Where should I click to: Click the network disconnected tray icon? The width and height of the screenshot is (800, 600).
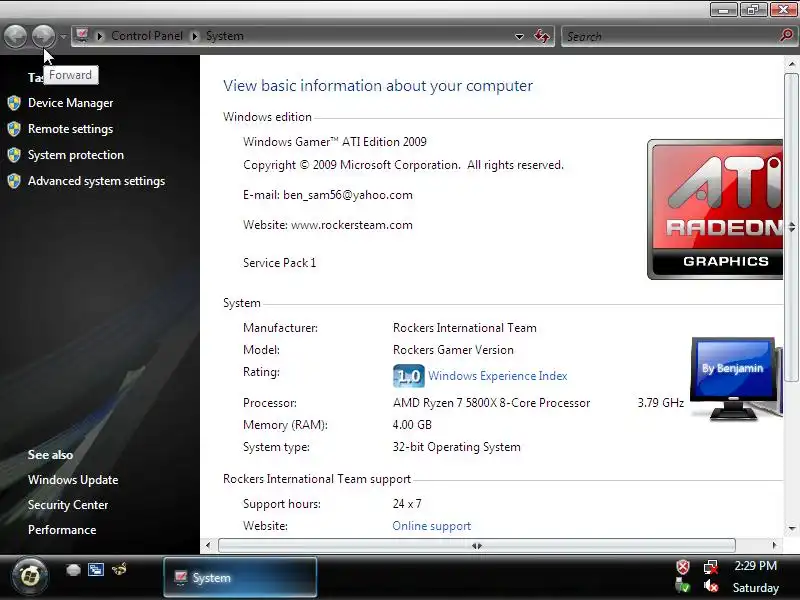pyautogui.click(x=710, y=567)
